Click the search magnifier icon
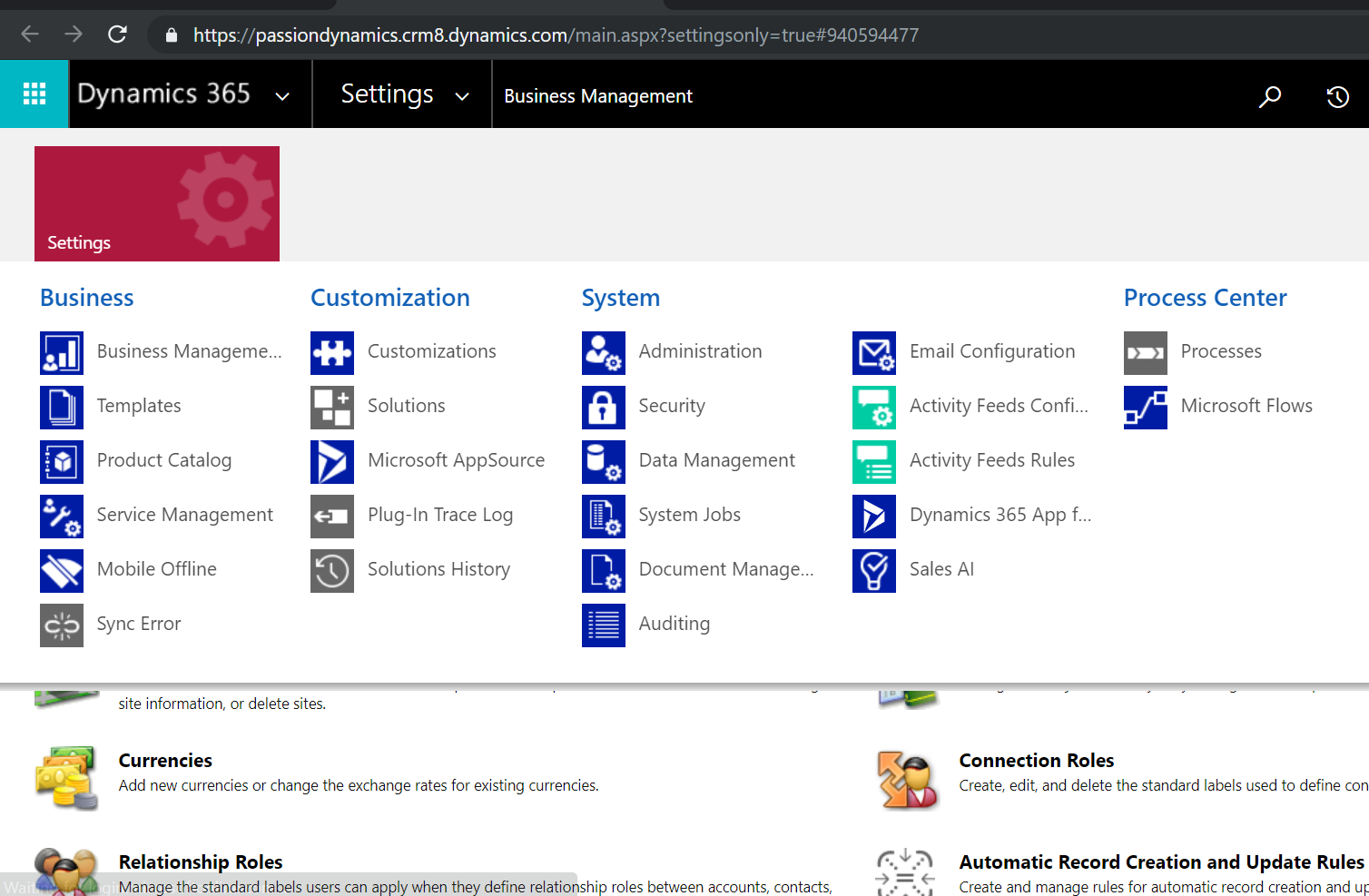 pyautogui.click(x=1269, y=96)
